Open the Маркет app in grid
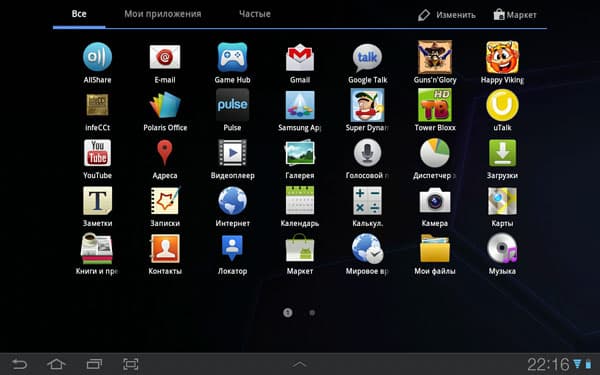 pos(300,249)
